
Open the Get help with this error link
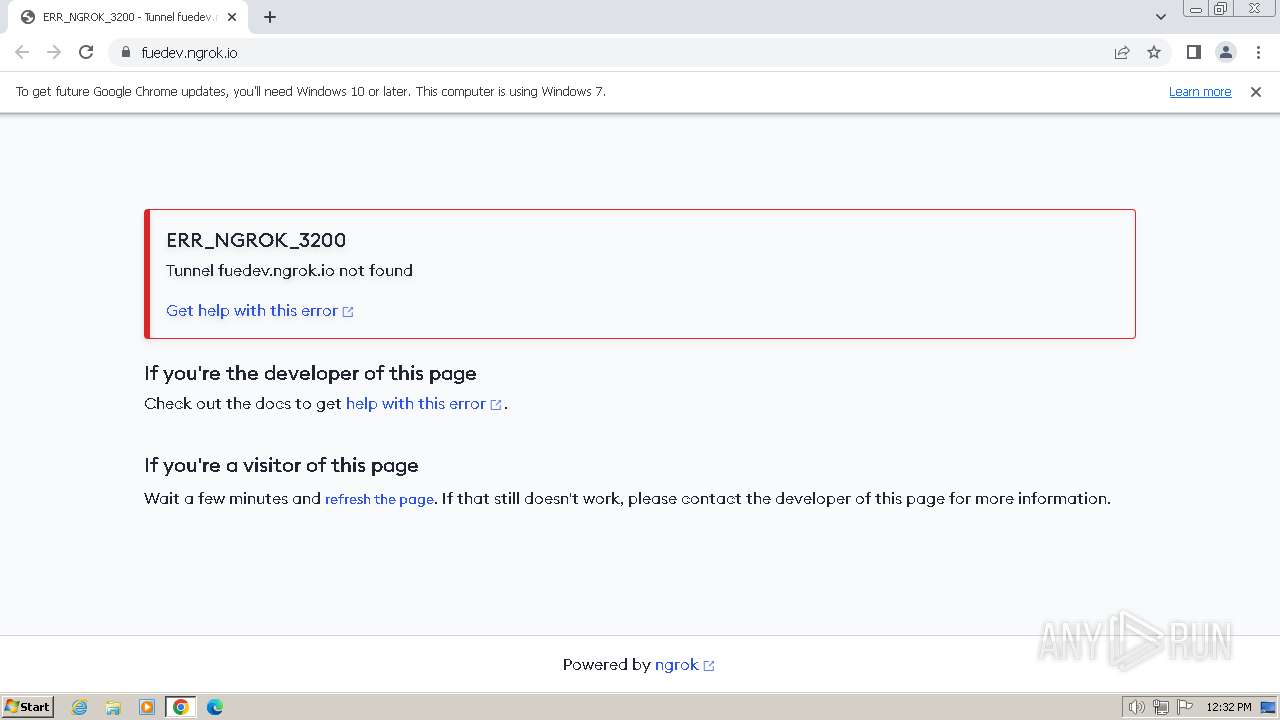pos(260,310)
